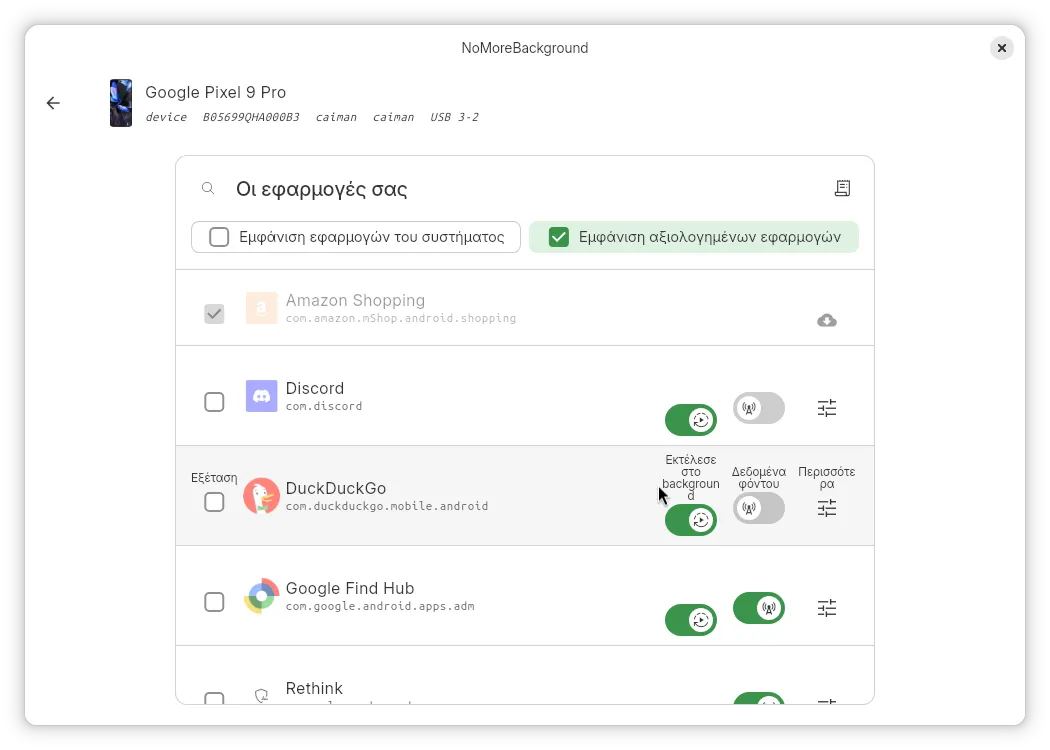
Task: Click the search magnifier icon
Action: (208, 188)
